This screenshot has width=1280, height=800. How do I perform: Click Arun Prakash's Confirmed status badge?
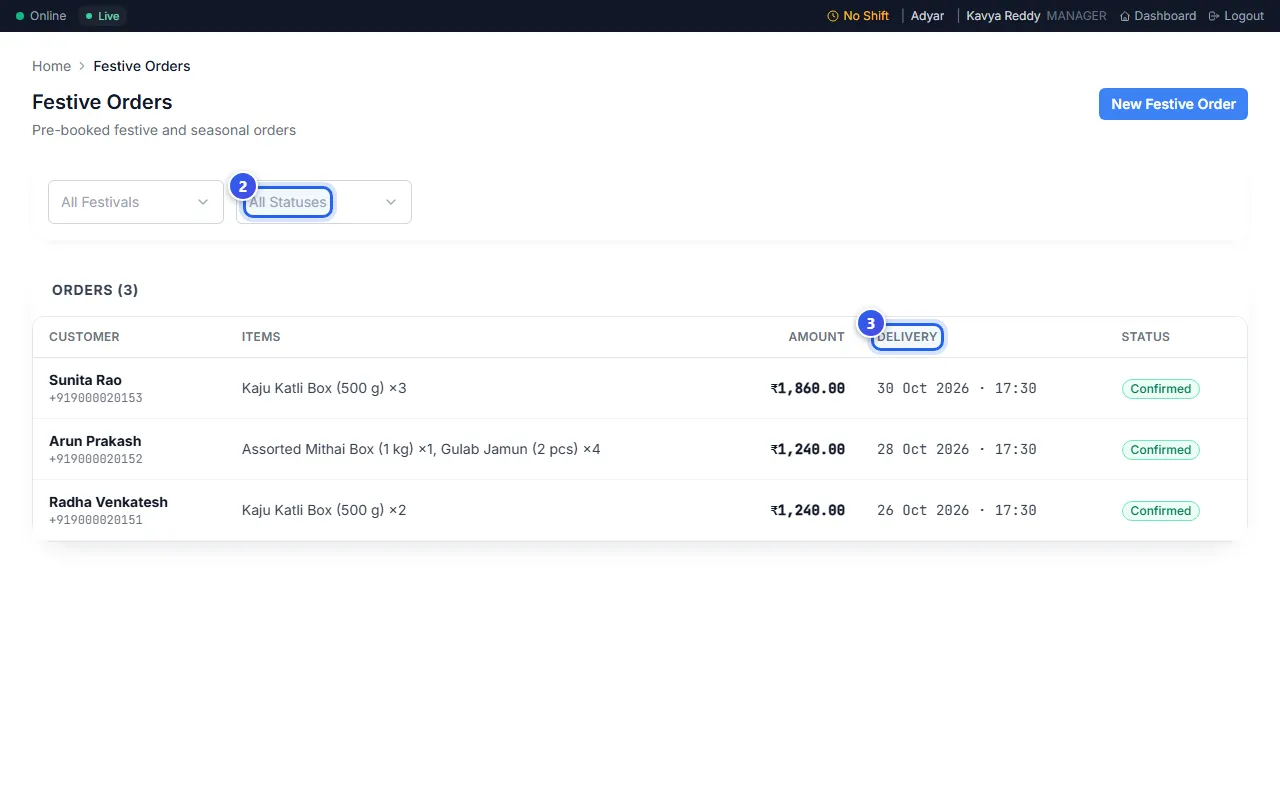click(x=1160, y=450)
